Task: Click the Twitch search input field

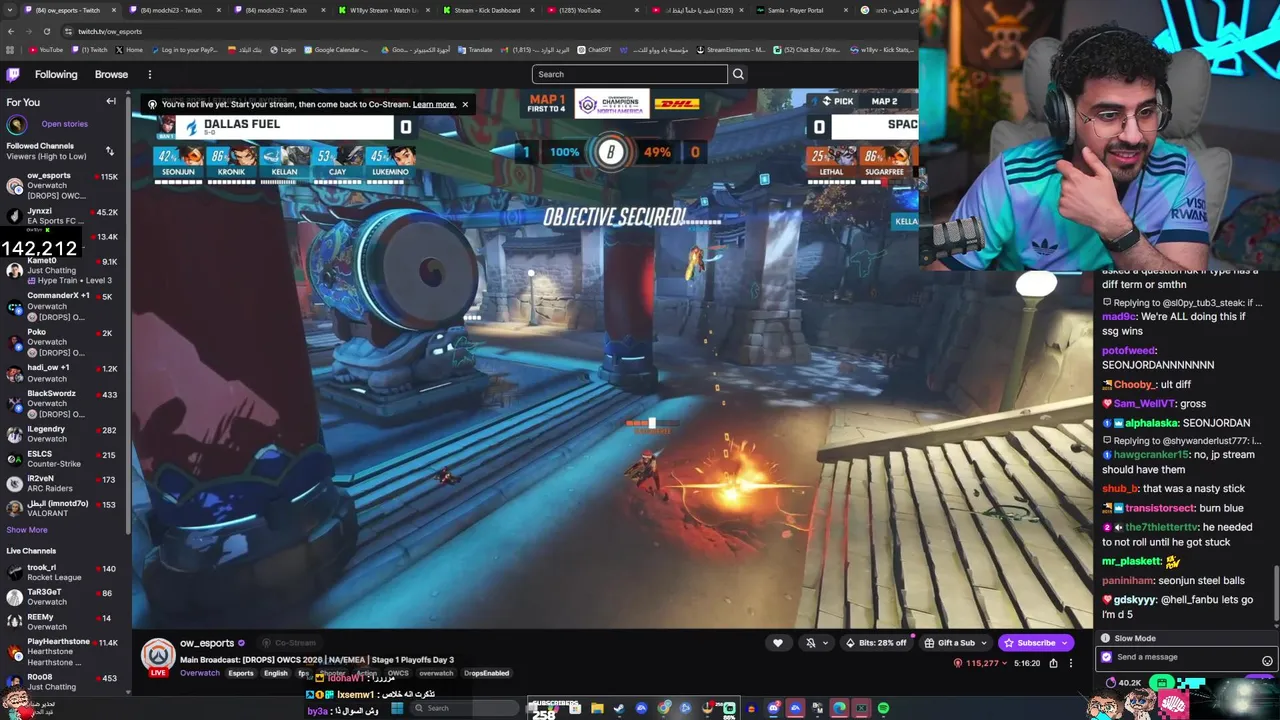Action: point(630,74)
